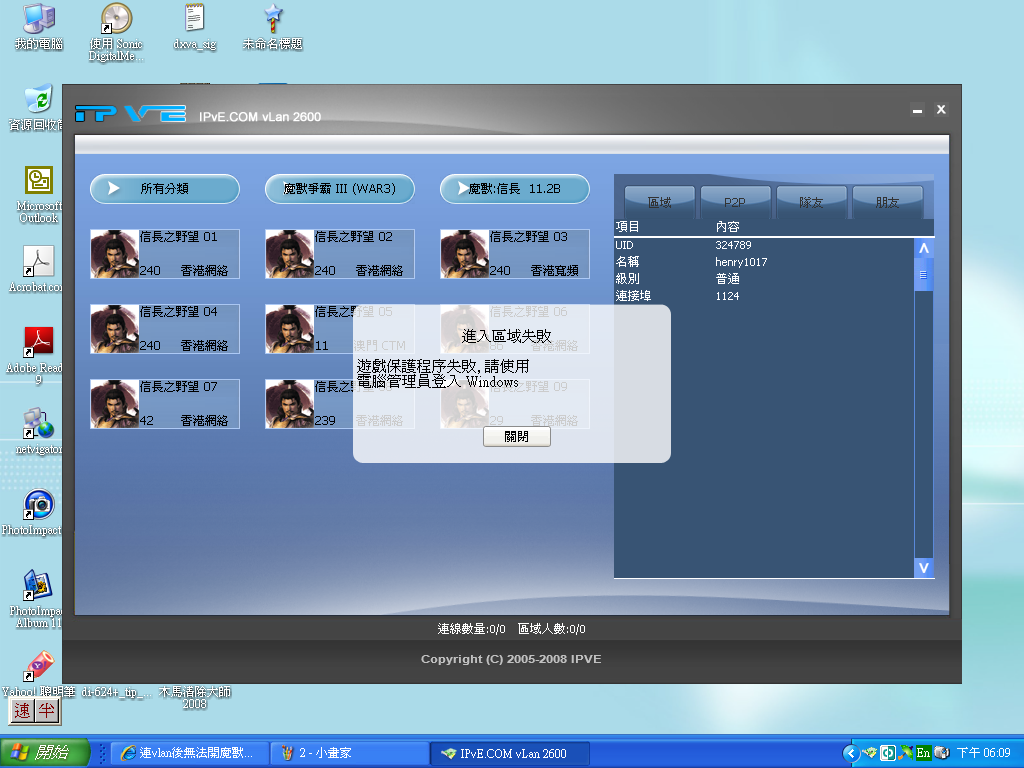Click the En language tray indicator
Image resolution: width=1024 pixels, height=768 pixels.
point(923,753)
